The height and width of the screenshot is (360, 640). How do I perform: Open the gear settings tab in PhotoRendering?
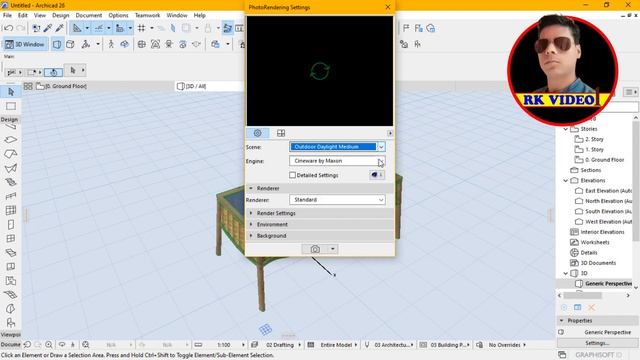click(x=258, y=133)
